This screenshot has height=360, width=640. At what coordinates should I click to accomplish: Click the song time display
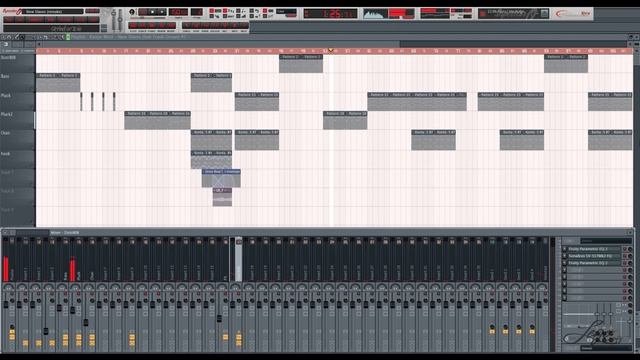[331, 13]
